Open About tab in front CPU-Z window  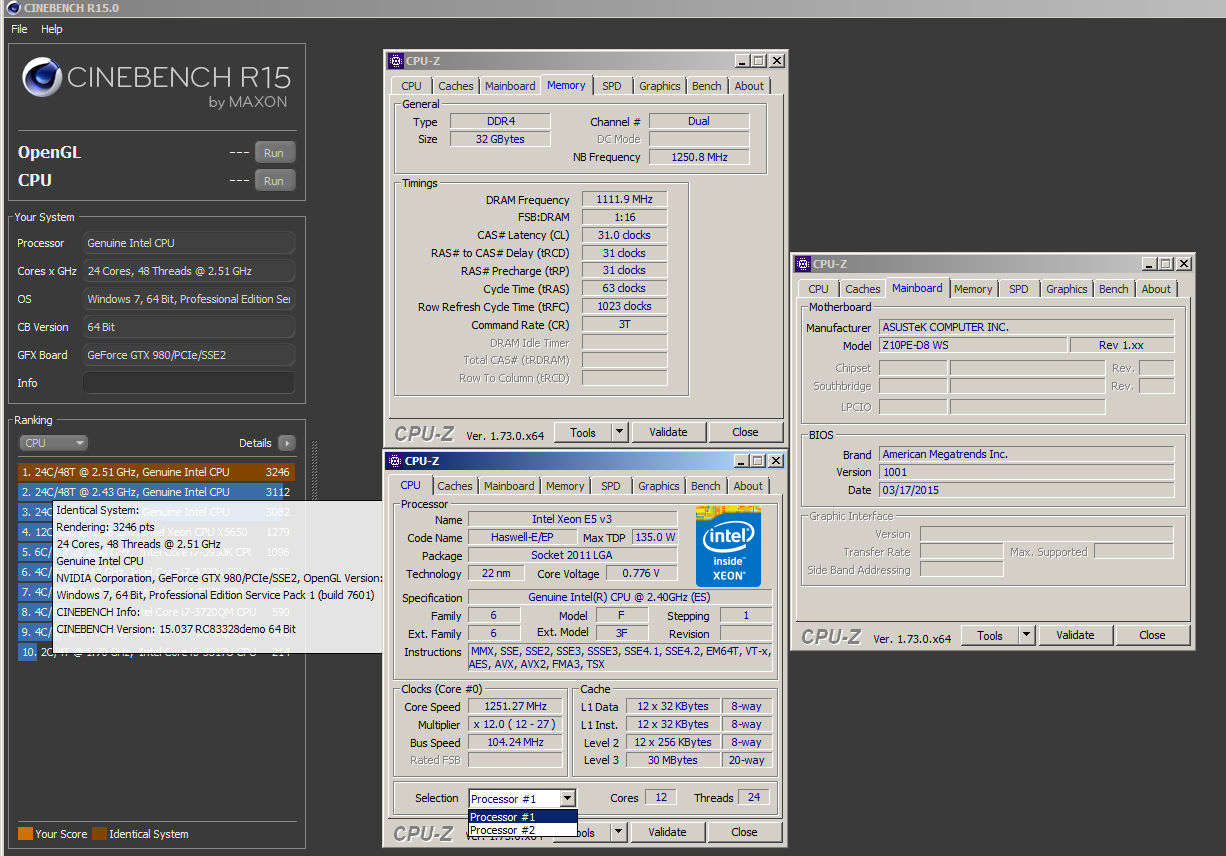pyautogui.click(x=748, y=486)
